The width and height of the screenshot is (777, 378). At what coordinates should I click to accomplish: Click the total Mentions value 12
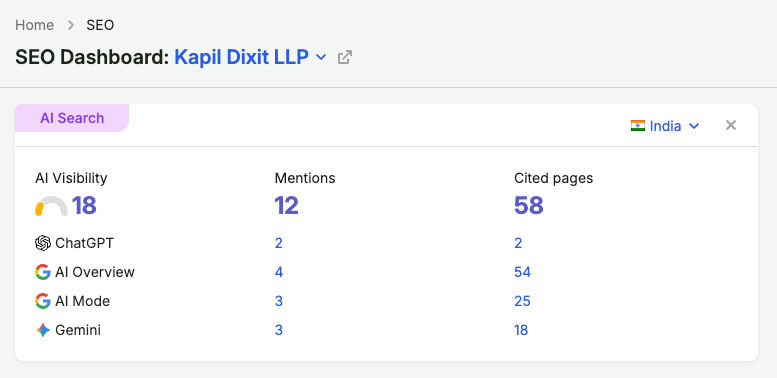[x=286, y=206]
